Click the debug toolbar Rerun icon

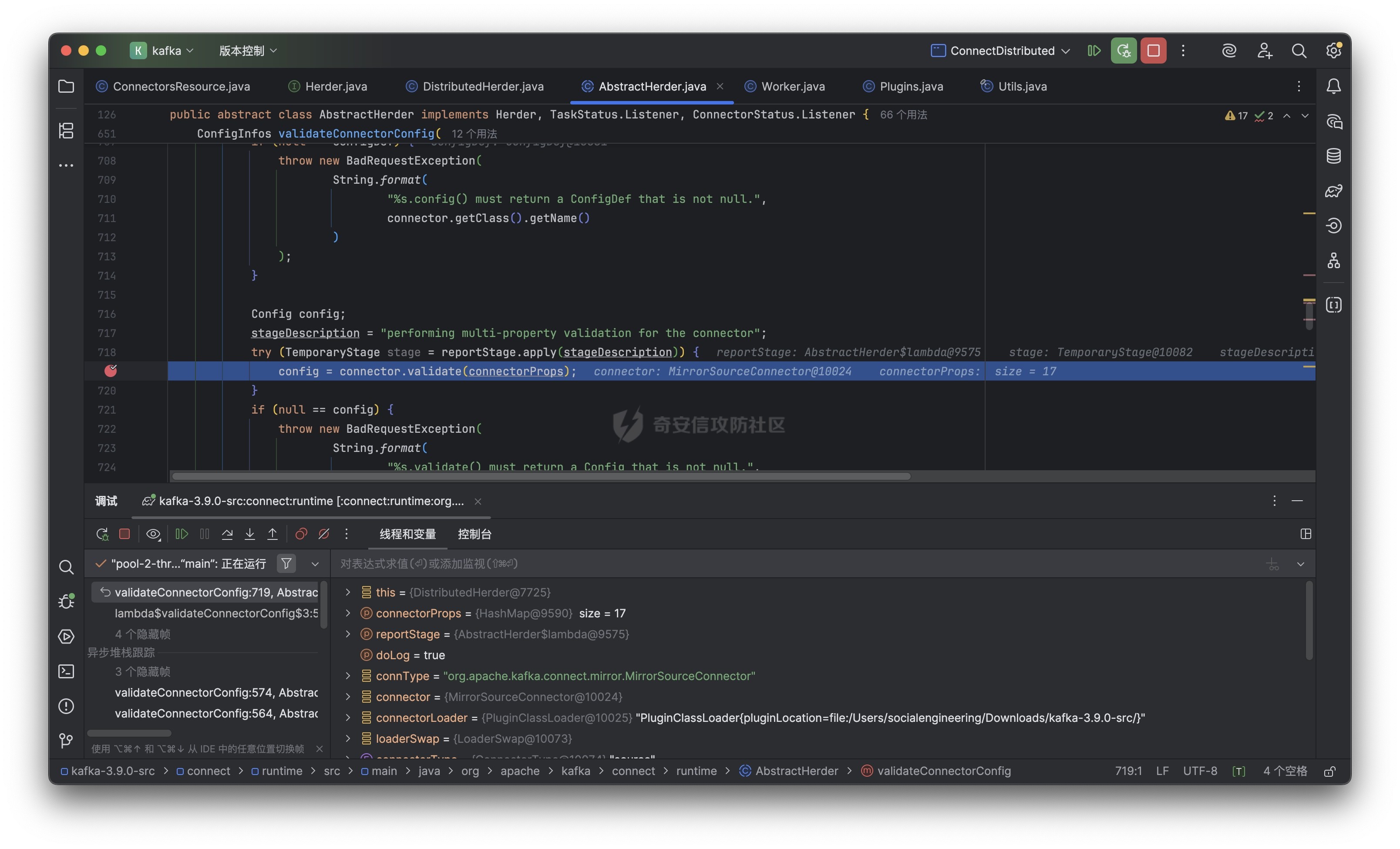[x=102, y=534]
